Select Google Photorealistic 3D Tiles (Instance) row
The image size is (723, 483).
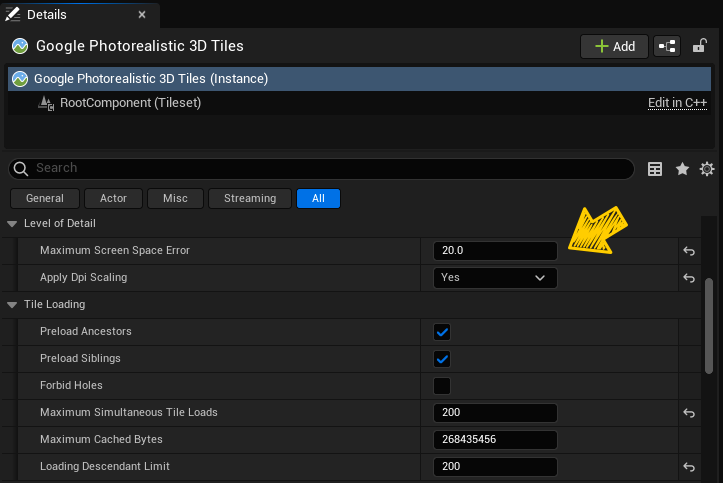pos(359,79)
